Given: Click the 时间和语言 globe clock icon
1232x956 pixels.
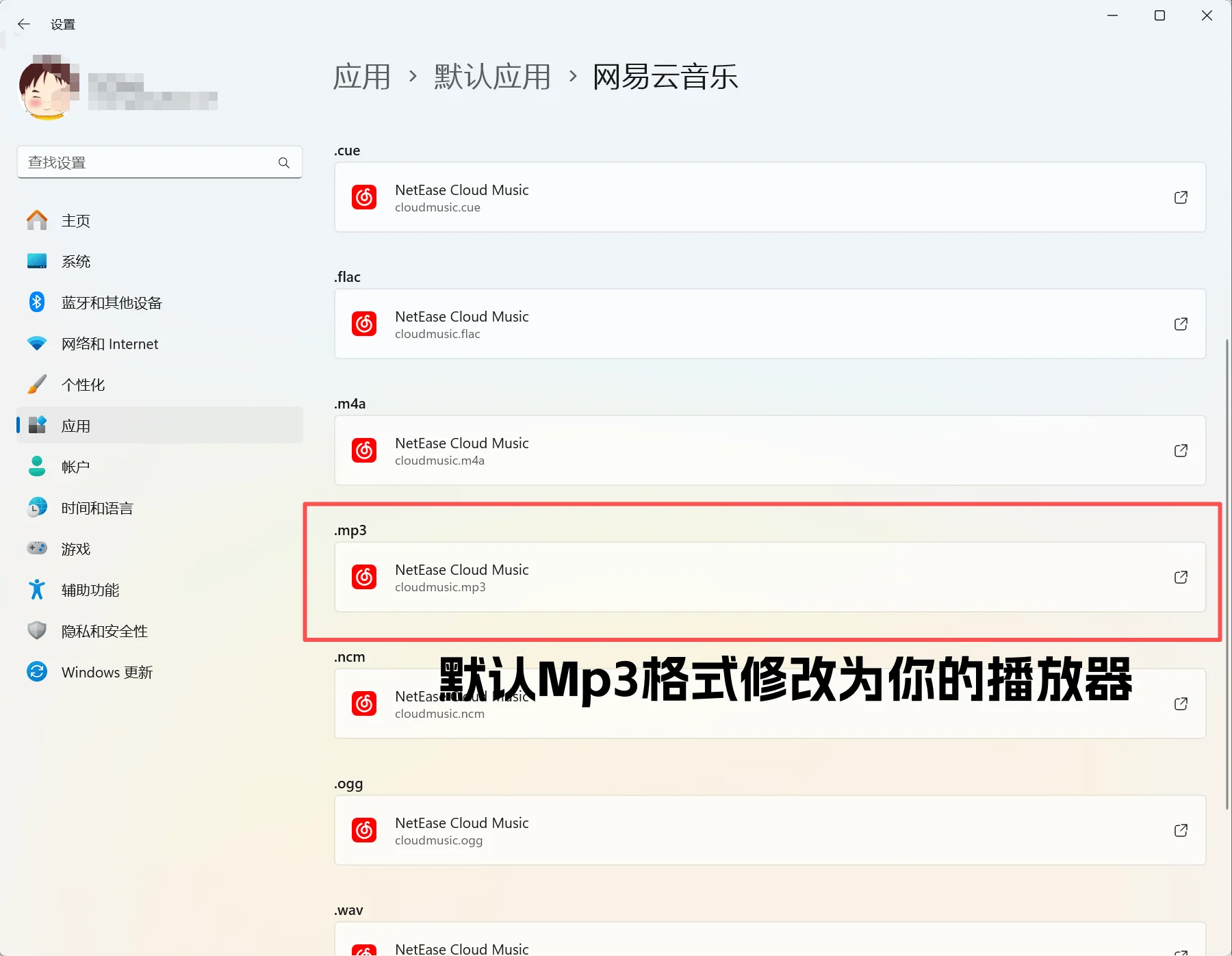Looking at the screenshot, I should pyautogui.click(x=37, y=508).
